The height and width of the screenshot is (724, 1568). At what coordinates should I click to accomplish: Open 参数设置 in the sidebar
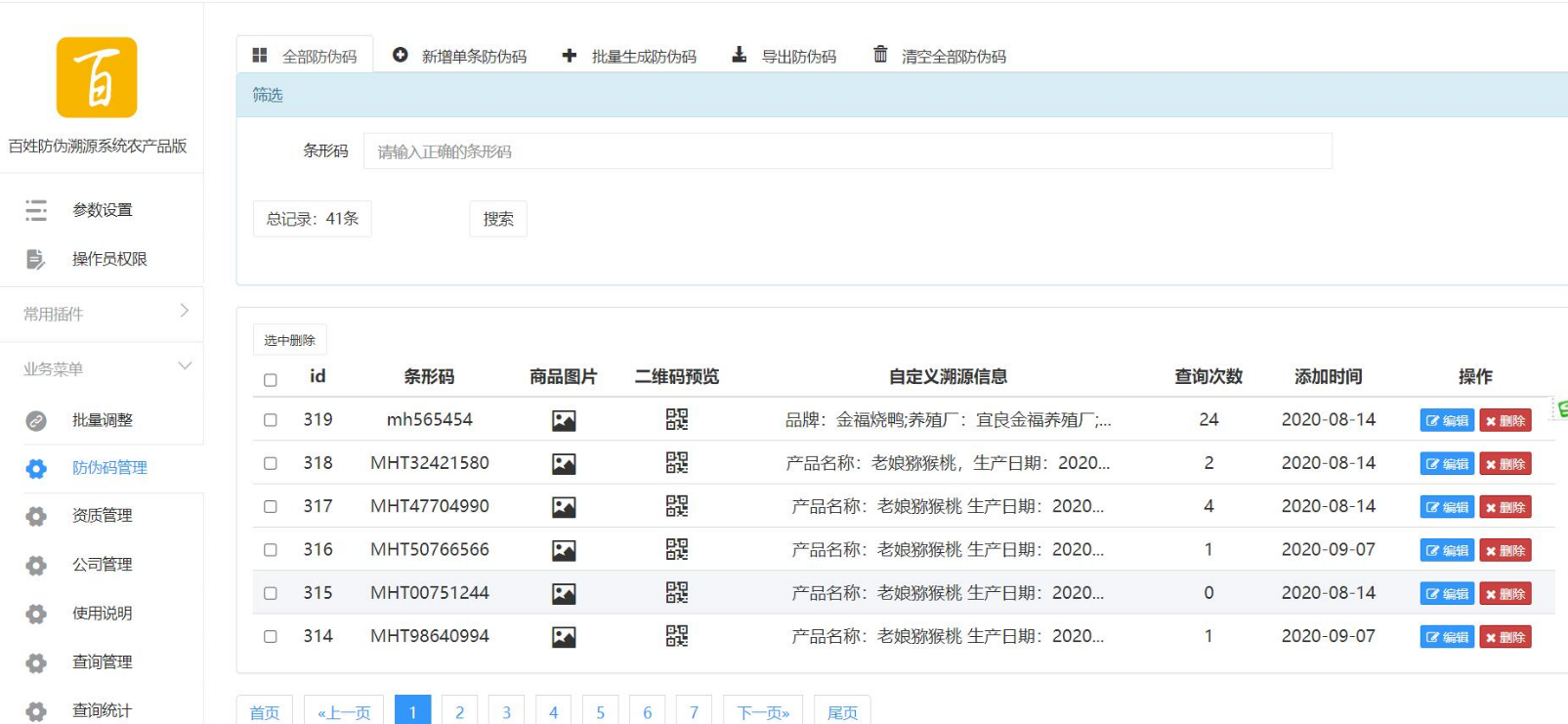tap(102, 210)
